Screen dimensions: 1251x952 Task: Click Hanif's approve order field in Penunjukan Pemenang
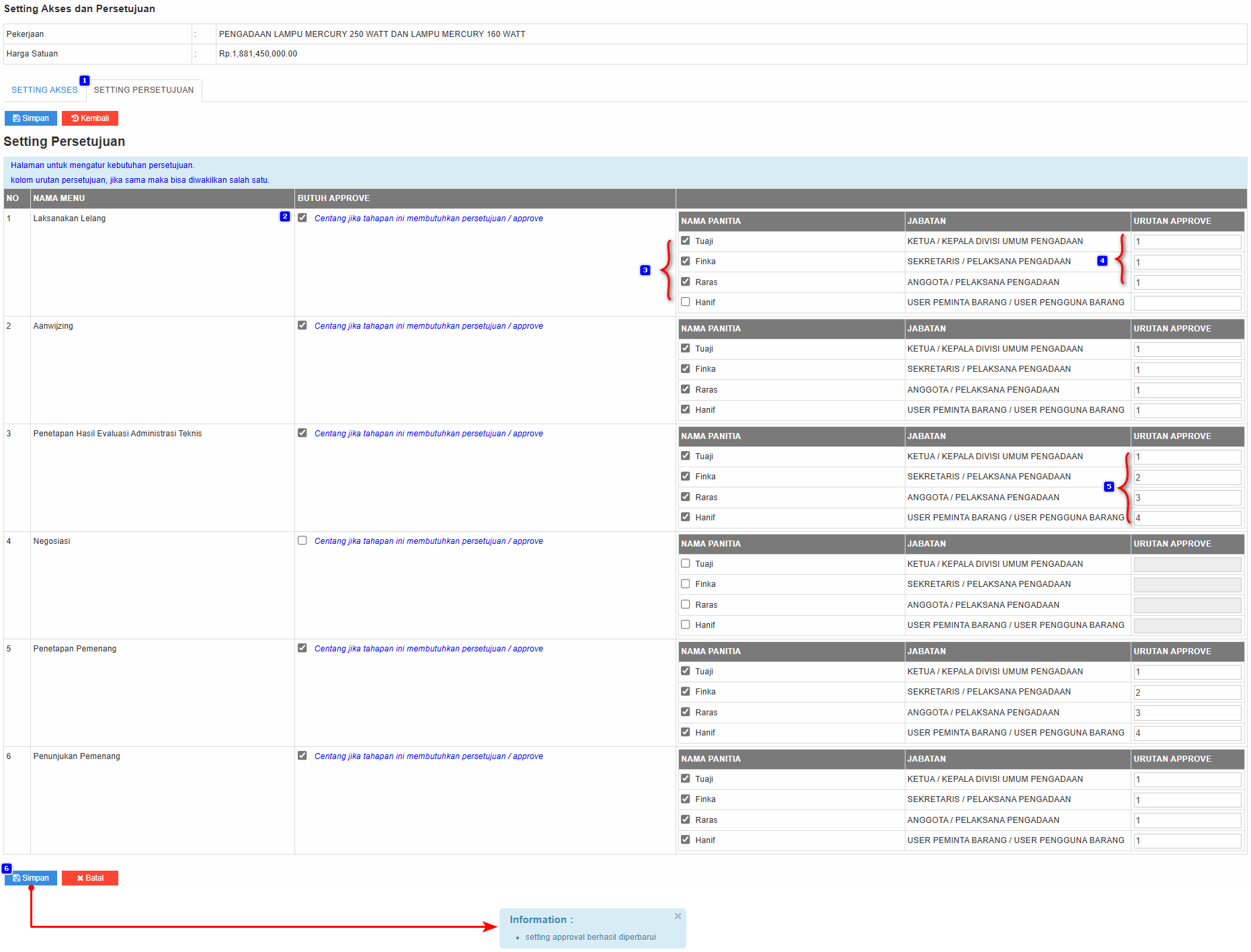1187,840
